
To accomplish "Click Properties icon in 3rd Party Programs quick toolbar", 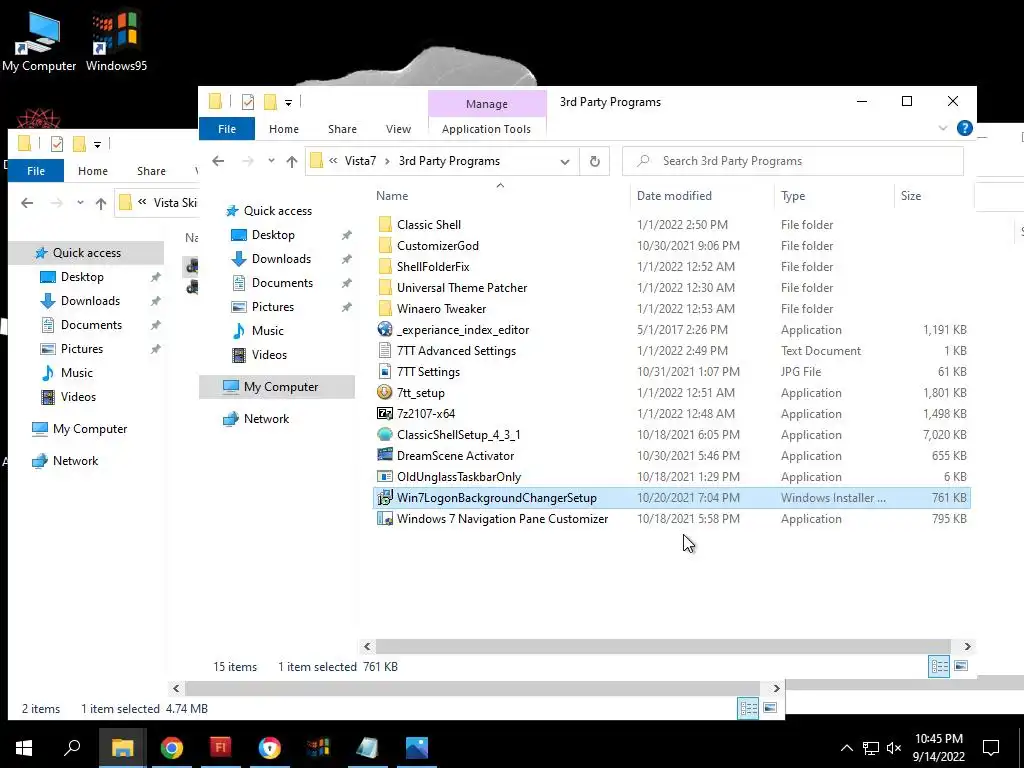I will point(248,102).
